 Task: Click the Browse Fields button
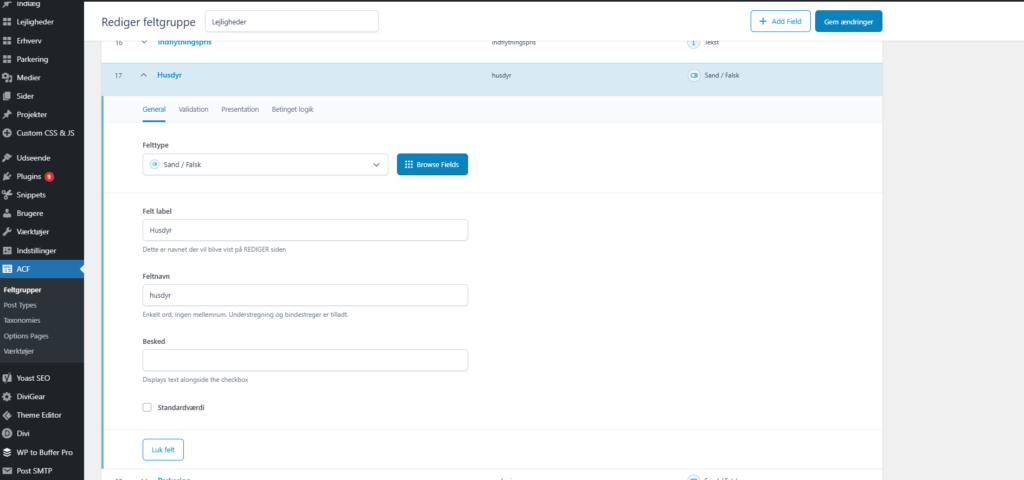point(432,165)
